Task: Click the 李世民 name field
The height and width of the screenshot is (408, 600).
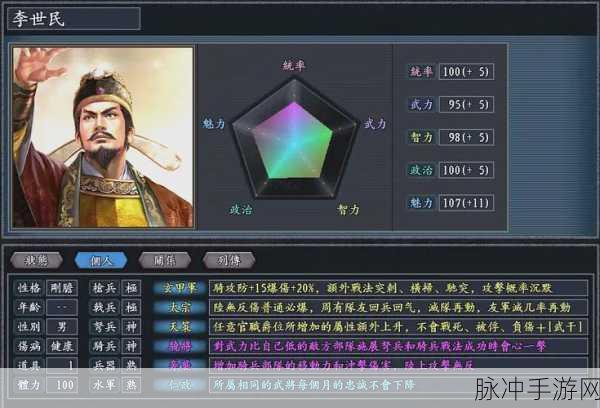Action: pyautogui.click(x=74, y=18)
